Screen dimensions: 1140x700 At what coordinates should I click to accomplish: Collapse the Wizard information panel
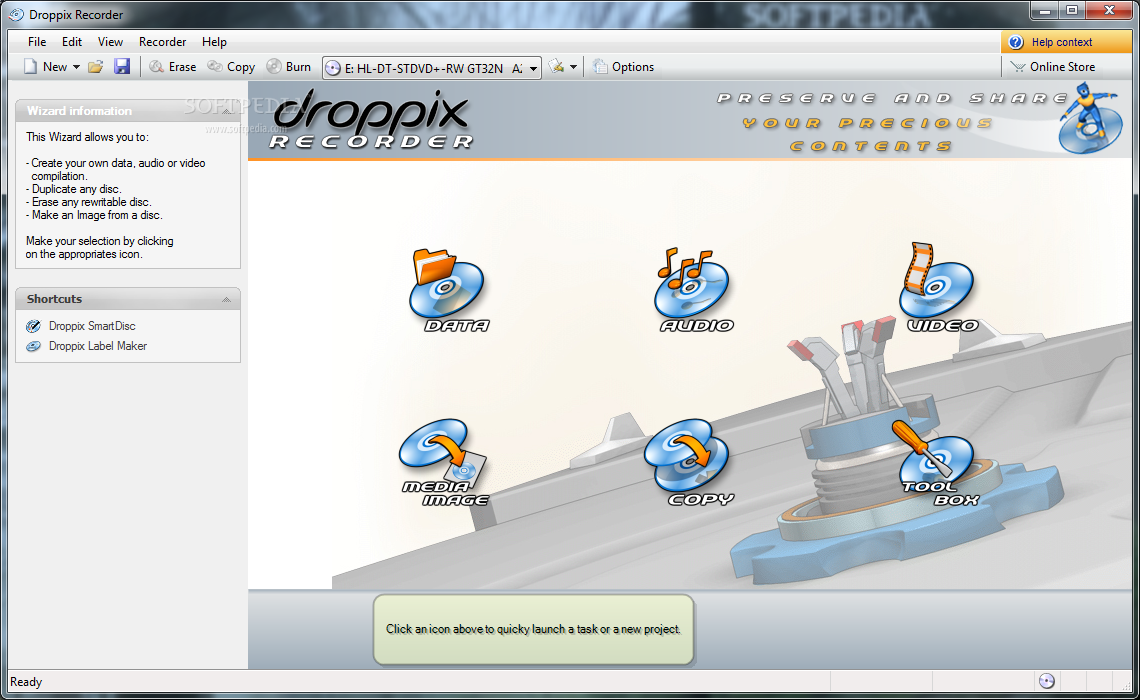pos(227,111)
